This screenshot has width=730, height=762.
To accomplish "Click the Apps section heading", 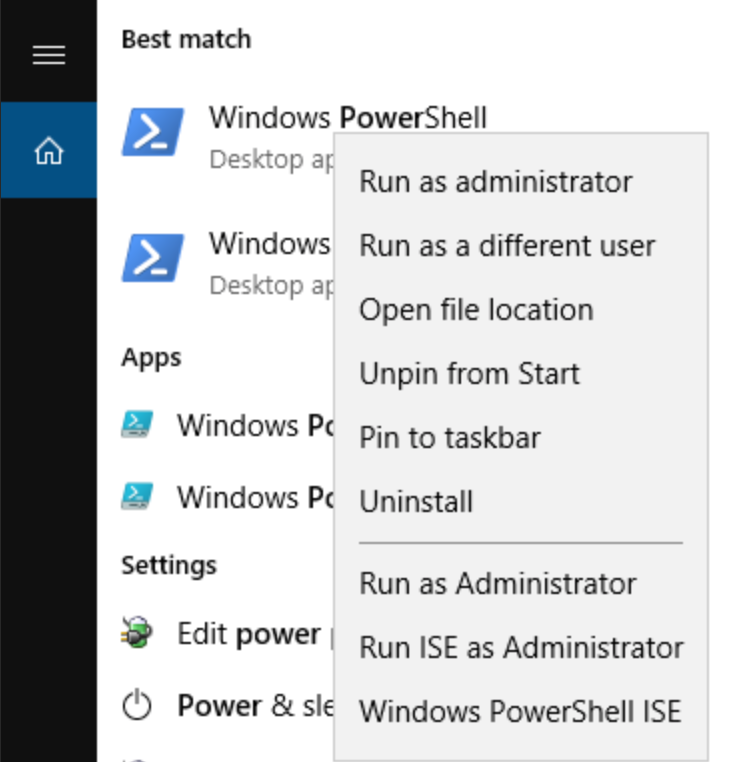I will pos(151,359).
